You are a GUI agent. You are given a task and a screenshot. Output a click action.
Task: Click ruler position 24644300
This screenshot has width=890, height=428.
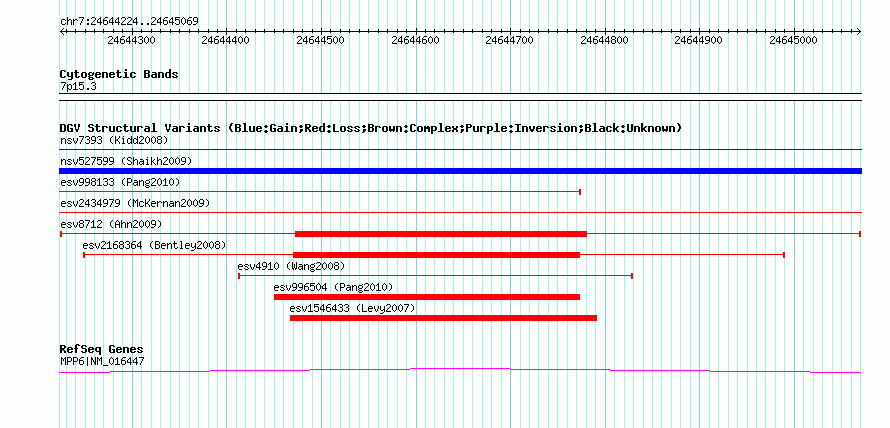click(x=131, y=40)
